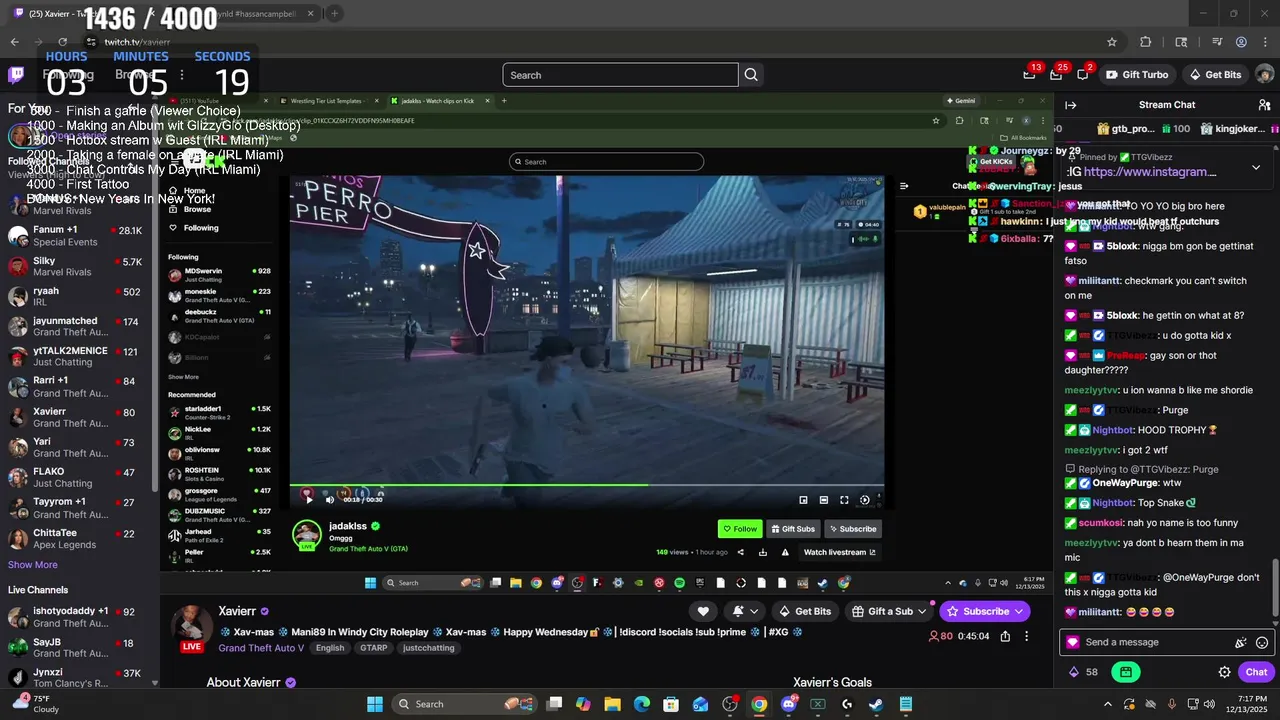
Task: Open the notification bell dropdown
Action: pyautogui.click(x=745, y=611)
